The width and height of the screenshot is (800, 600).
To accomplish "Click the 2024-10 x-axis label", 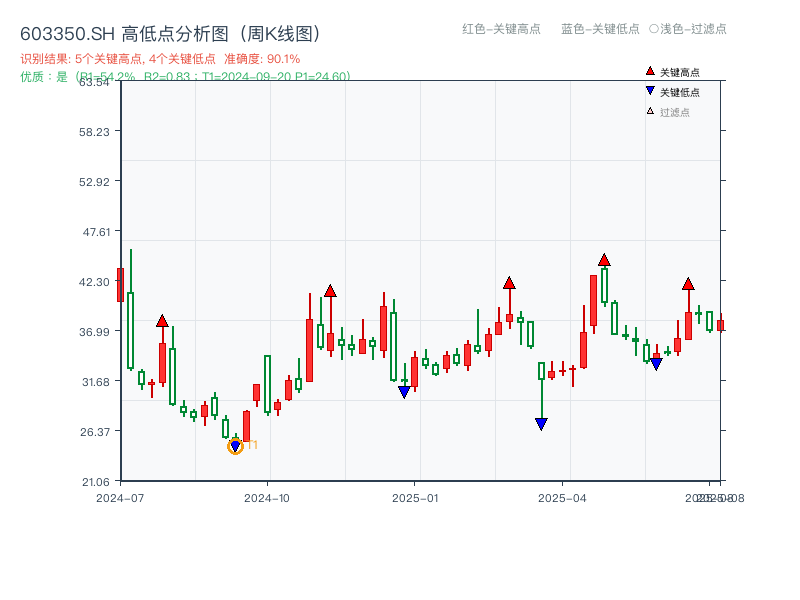I will point(266,495).
